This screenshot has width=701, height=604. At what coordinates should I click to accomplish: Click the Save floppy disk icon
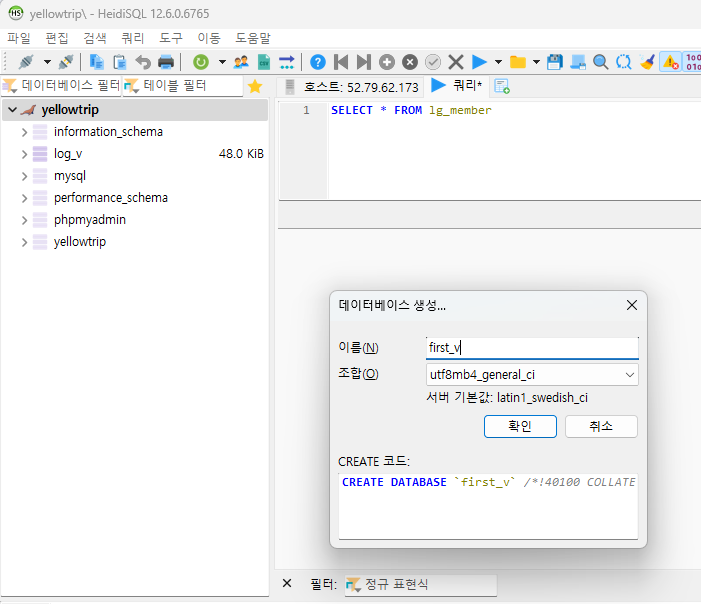pos(555,62)
